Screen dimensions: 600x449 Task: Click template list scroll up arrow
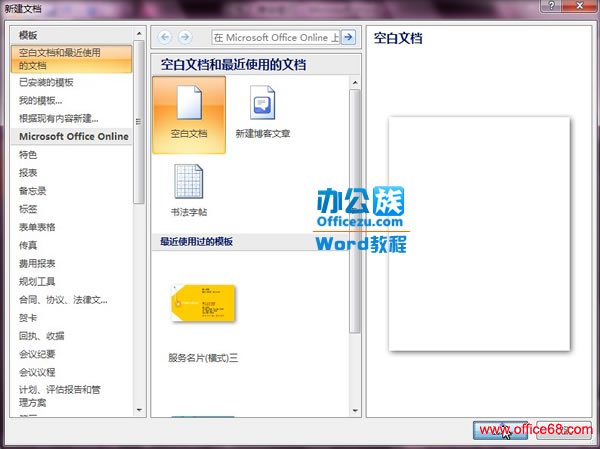tap(139, 34)
